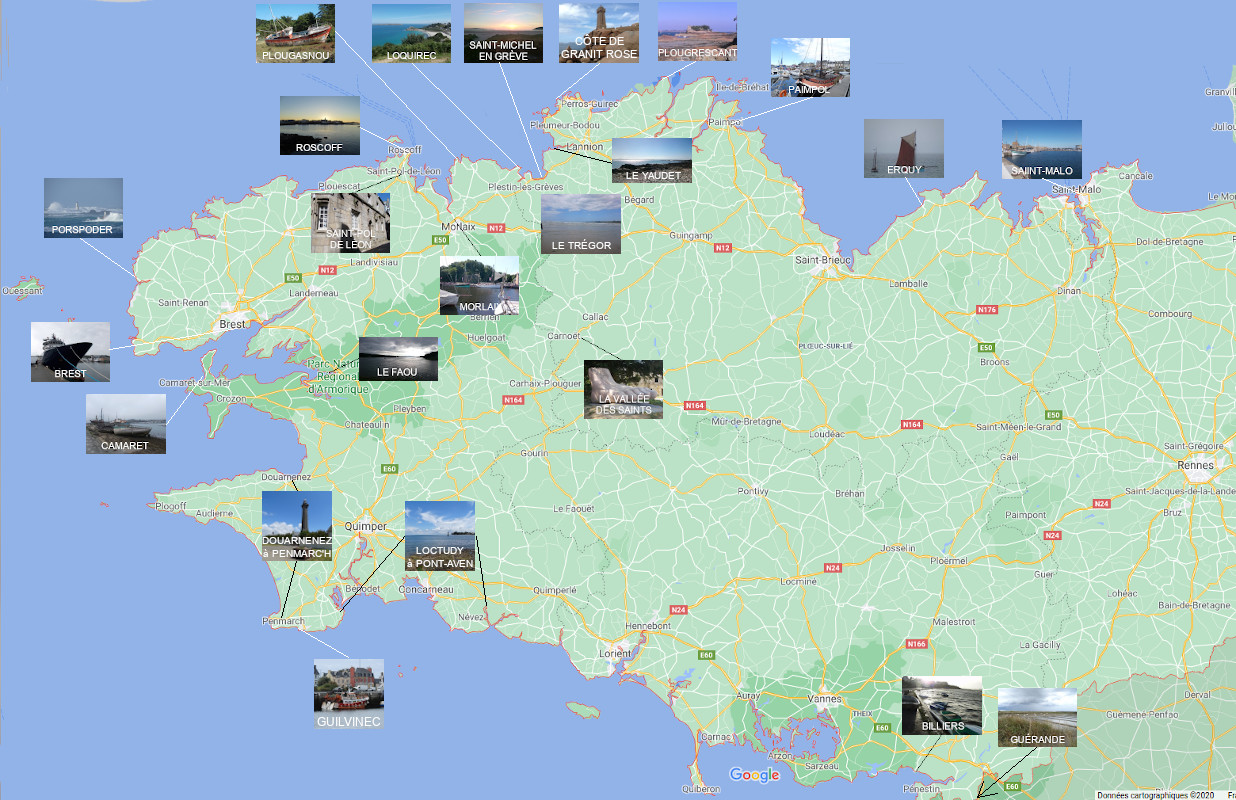Image resolution: width=1236 pixels, height=800 pixels.
Task: Click the Google logo on map
Action: click(x=754, y=775)
